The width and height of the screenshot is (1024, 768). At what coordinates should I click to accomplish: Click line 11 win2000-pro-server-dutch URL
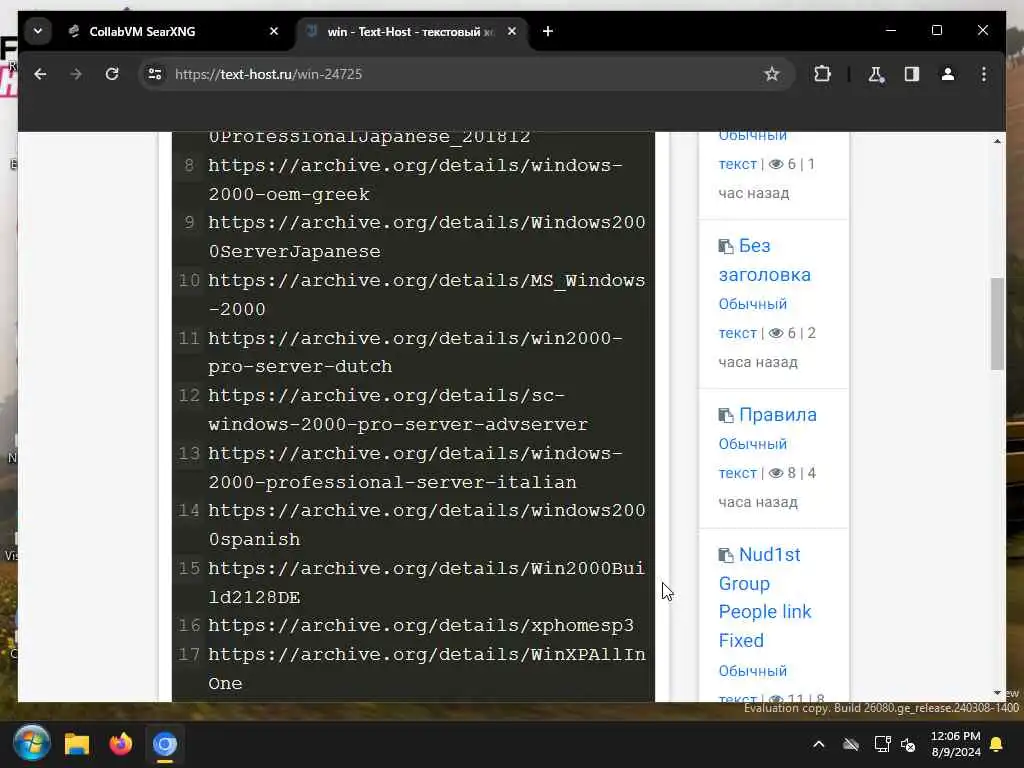point(415,352)
